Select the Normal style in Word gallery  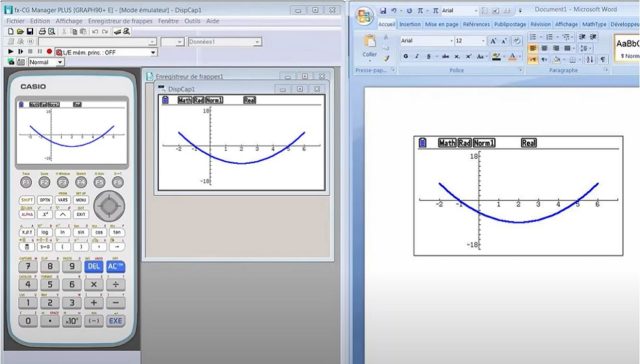coord(627,48)
